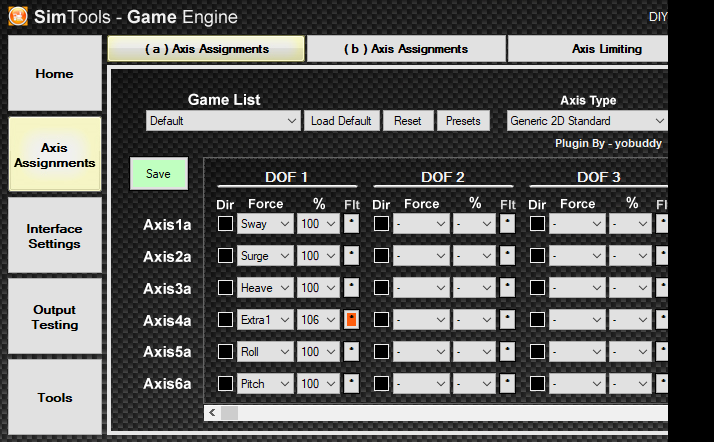
Task: Open the Surge force dropdown for Axis2a
Action: tap(265, 255)
